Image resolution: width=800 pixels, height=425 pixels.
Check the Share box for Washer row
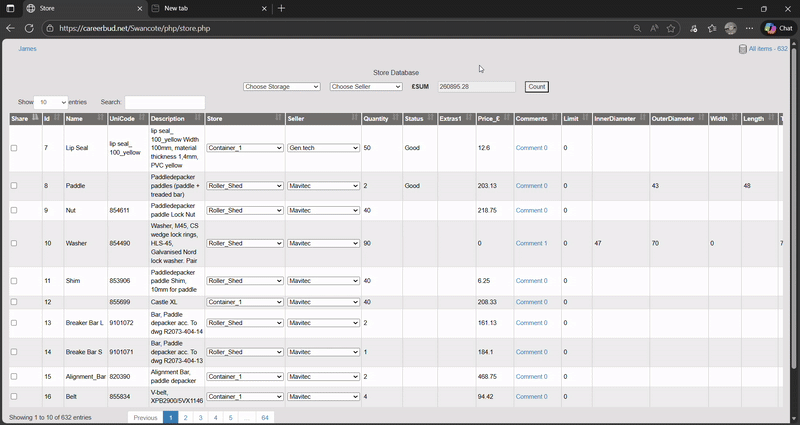[x=14, y=243]
